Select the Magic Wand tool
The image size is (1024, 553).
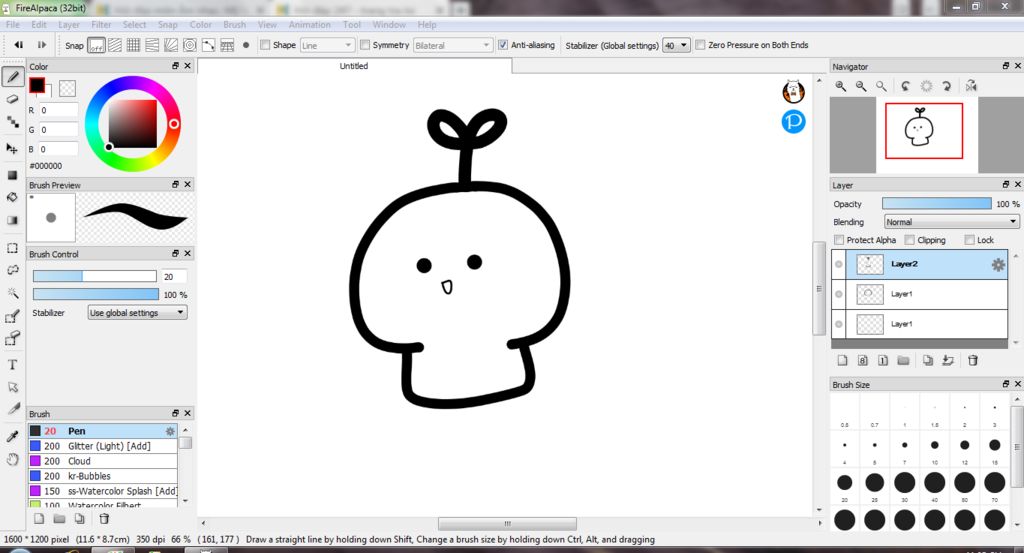[x=12, y=292]
